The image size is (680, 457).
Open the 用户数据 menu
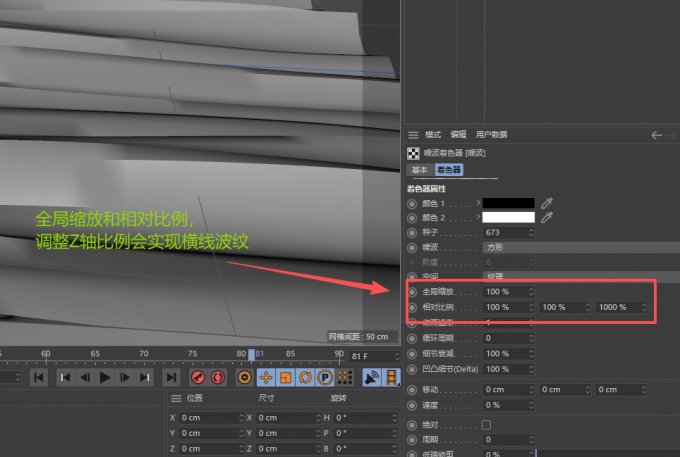(x=491, y=134)
